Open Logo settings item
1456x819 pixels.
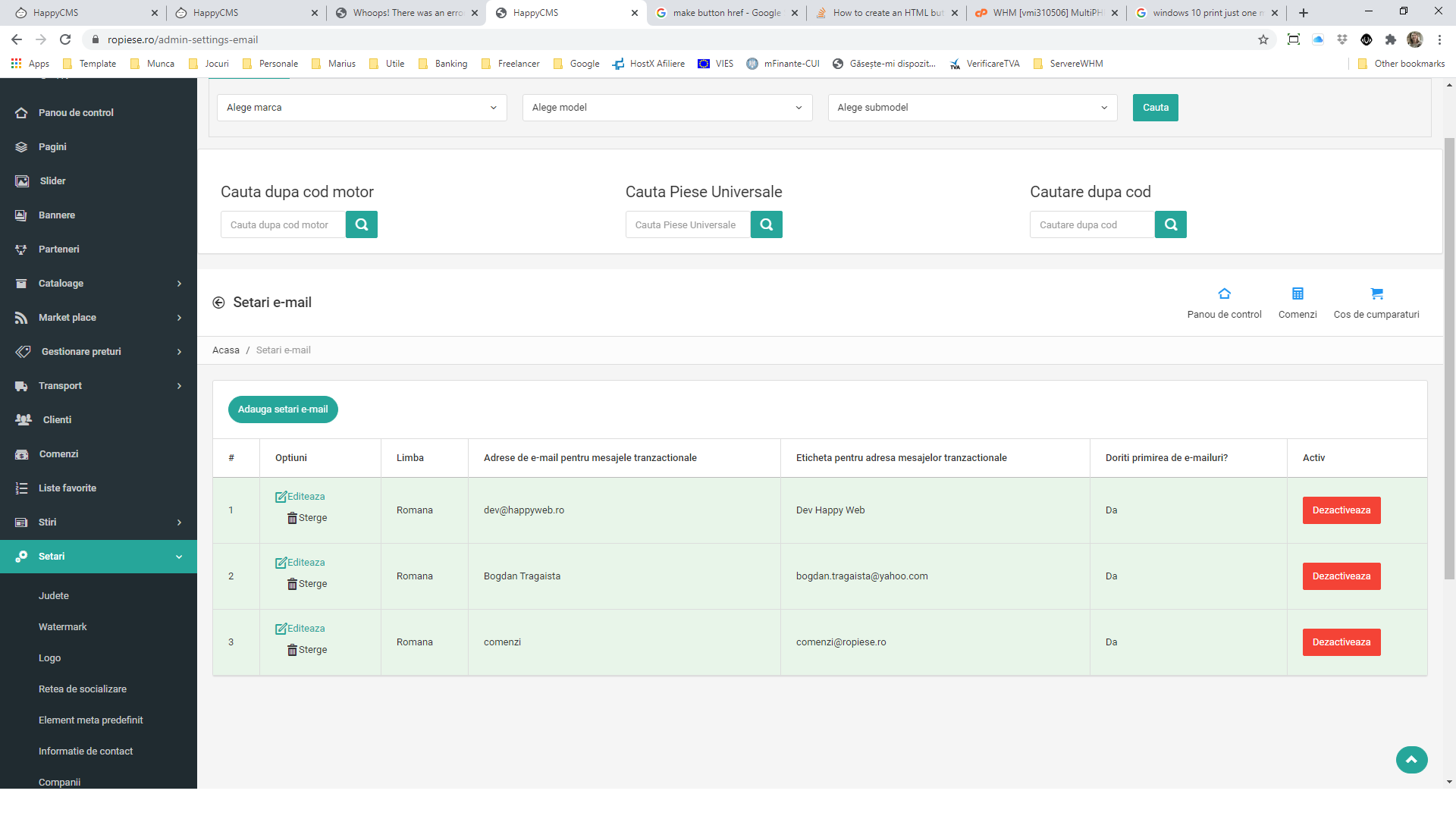click(x=49, y=658)
